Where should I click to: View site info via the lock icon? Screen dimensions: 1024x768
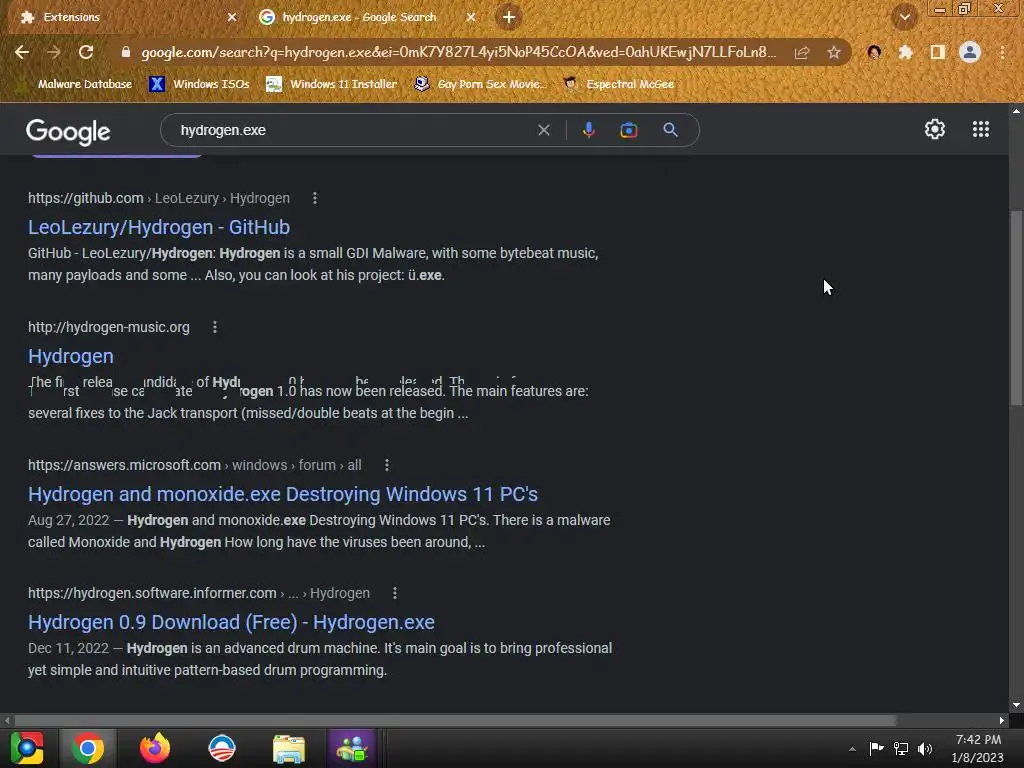(126, 52)
